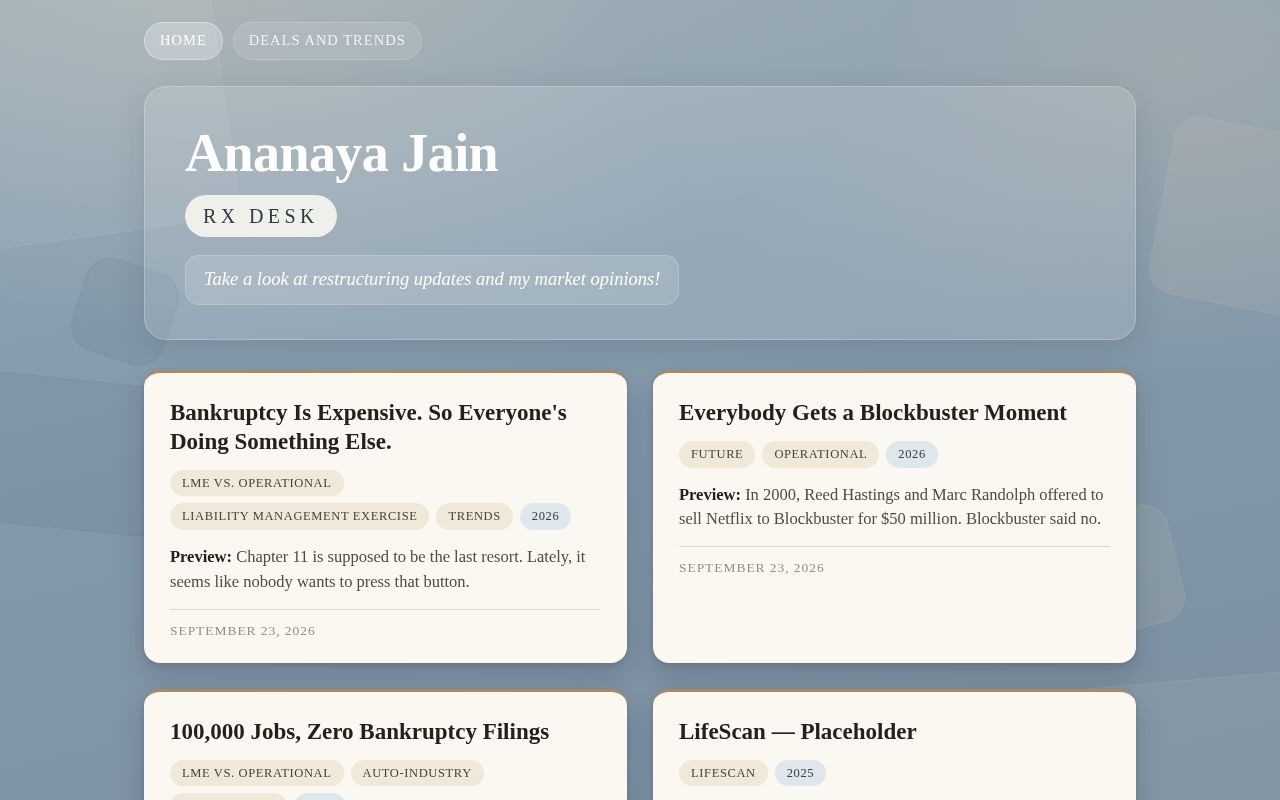Click 2026 tag on Blockbuster Moment card
This screenshot has width=1280, height=800.
click(x=912, y=454)
